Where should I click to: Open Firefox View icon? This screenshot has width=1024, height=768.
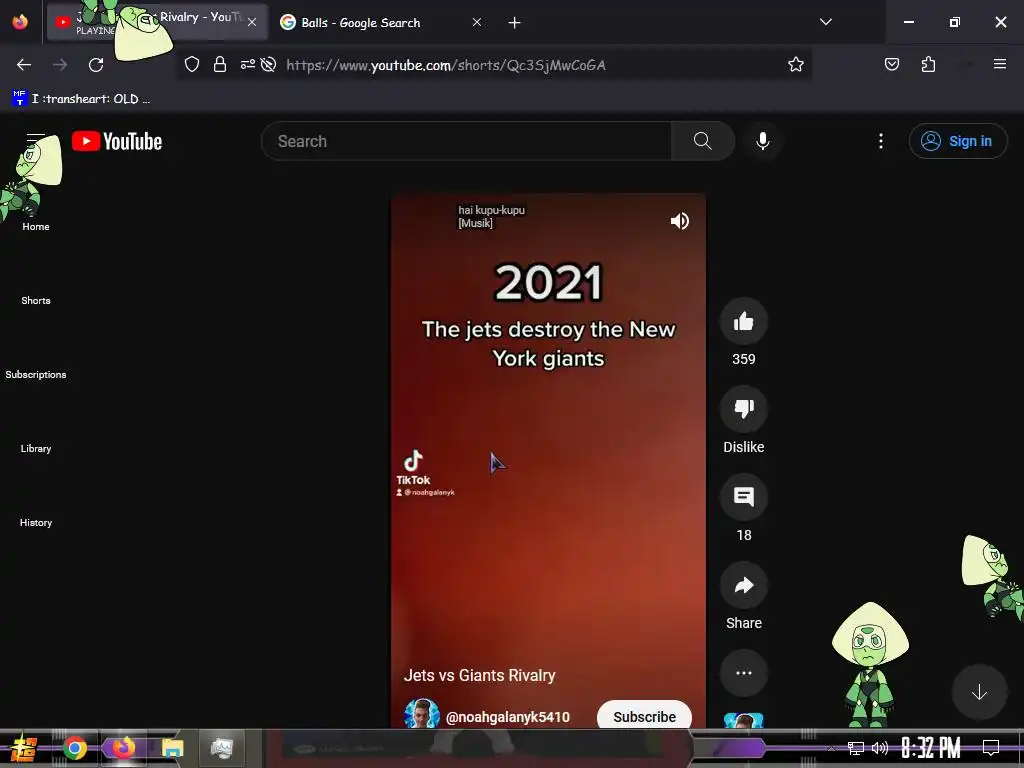tap(20, 22)
